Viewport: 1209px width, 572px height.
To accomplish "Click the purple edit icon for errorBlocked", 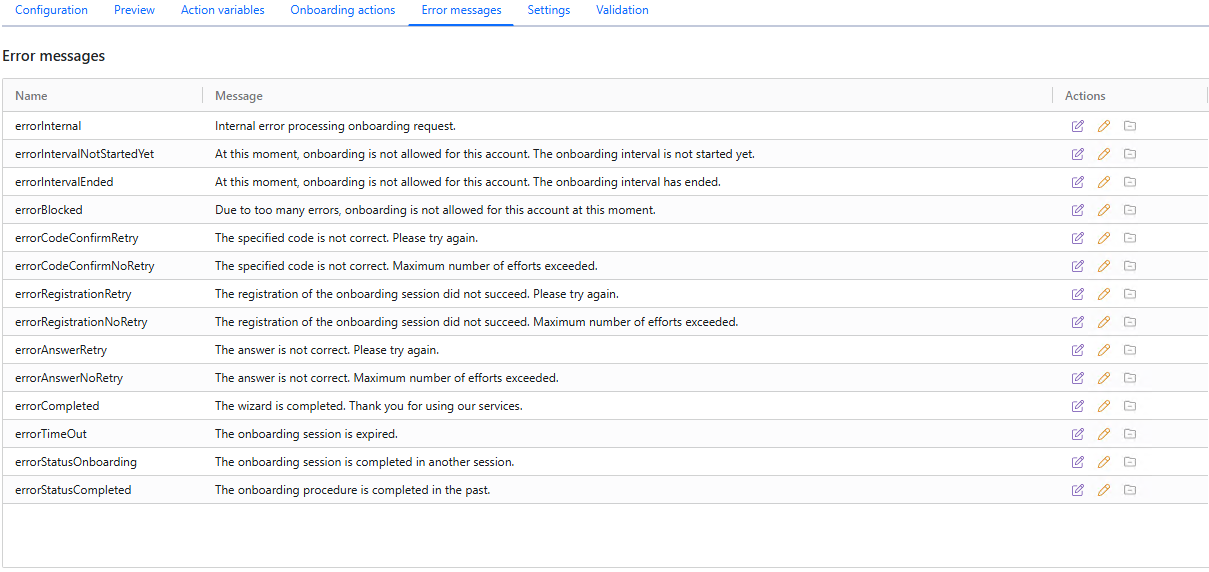I will click(x=1078, y=210).
